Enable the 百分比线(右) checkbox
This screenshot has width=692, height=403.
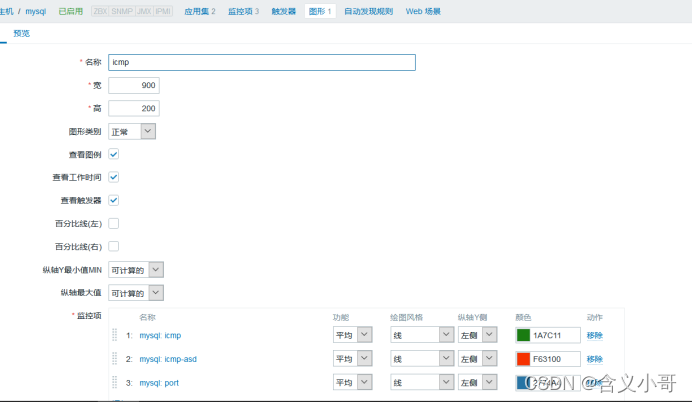113,246
